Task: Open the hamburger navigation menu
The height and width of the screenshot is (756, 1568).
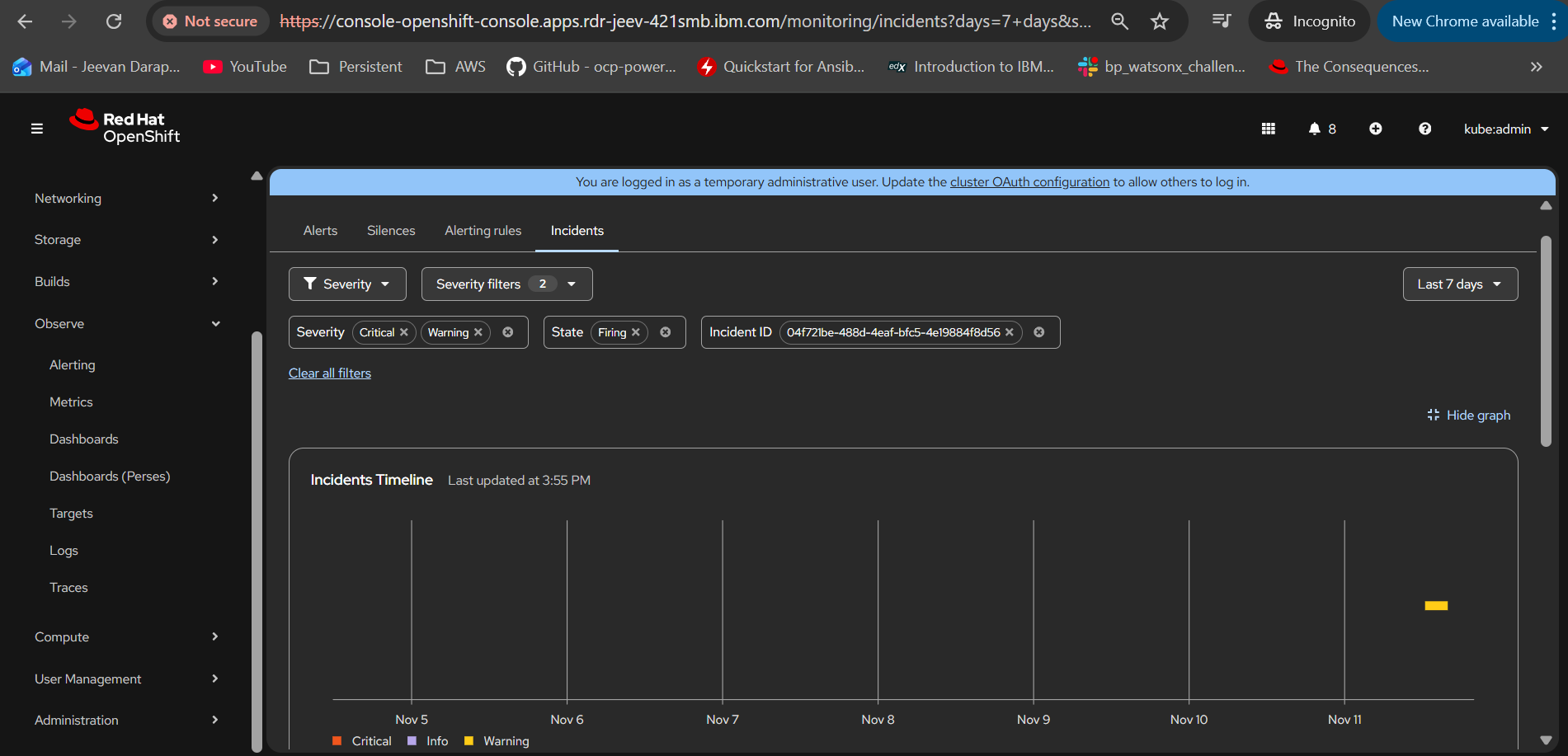Action: tap(37, 129)
